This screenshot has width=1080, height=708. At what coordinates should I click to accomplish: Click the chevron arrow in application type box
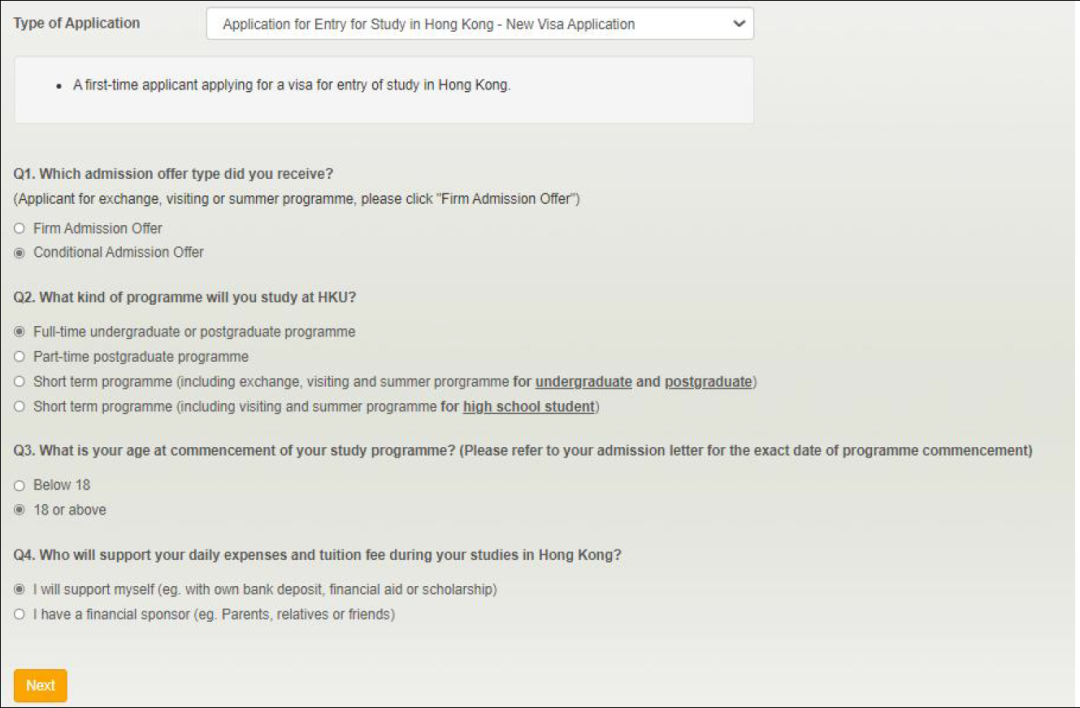738,24
